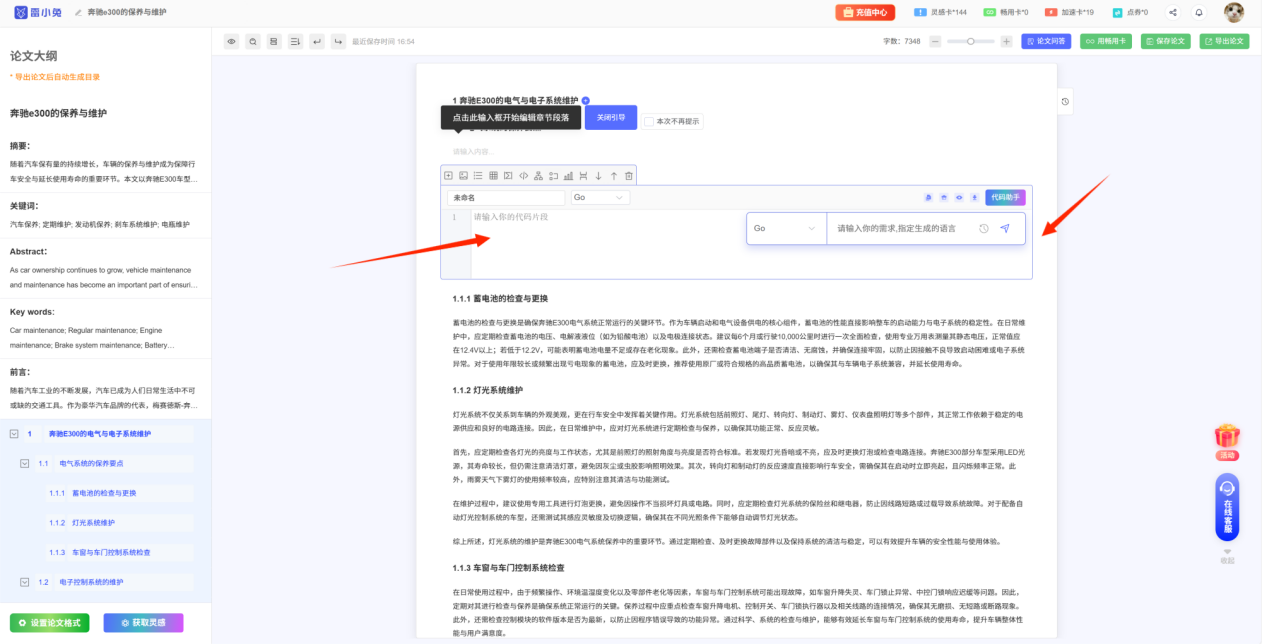
Task: Open code block language dropdown Go
Action: [x=599, y=198]
